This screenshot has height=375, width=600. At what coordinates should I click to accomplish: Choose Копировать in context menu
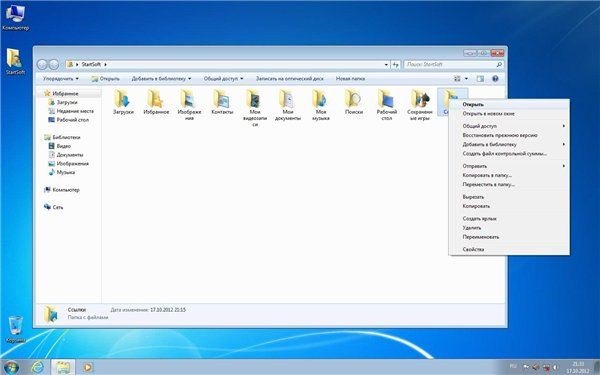pyautogui.click(x=509, y=206)
